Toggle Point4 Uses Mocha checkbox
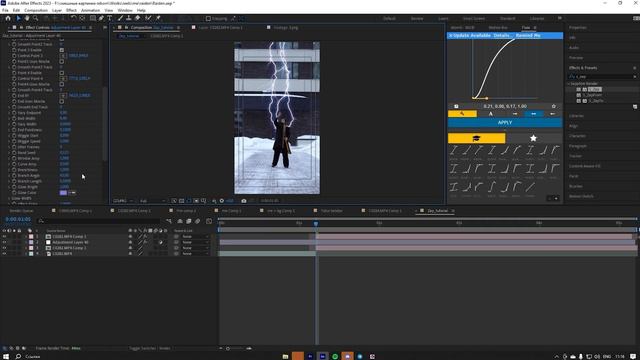The width and height of the screenshot is (640, 360). [62, 84]
